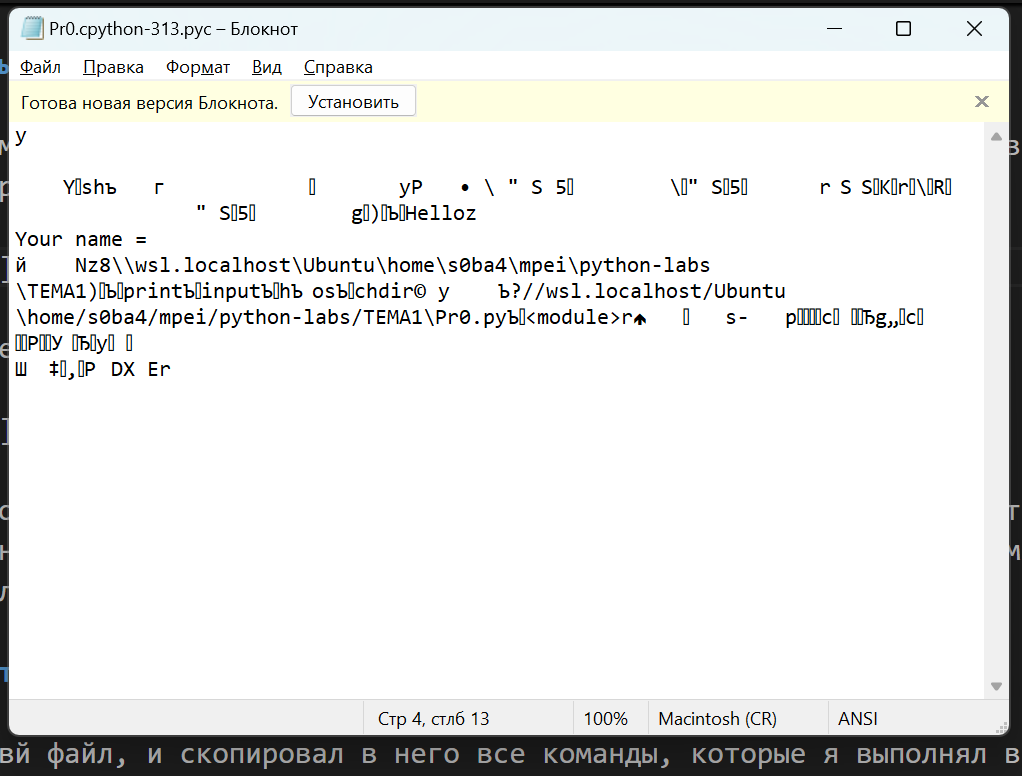The width and height of the screenshot is (1022, 776).
Task: Open the Файл menu
Action: click(39, 67)
